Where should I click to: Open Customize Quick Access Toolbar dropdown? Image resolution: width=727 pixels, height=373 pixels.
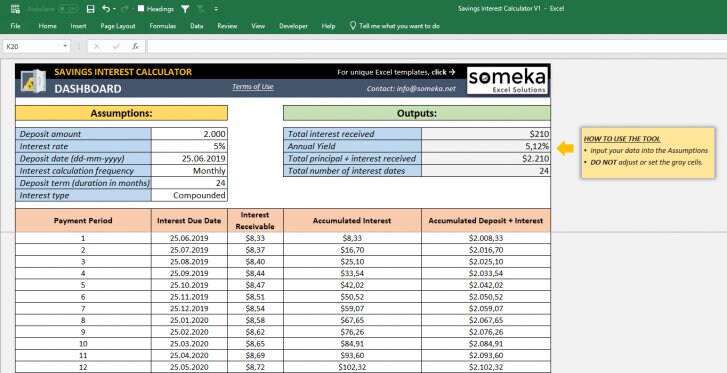pyautogui.click(x=217, y=9)
